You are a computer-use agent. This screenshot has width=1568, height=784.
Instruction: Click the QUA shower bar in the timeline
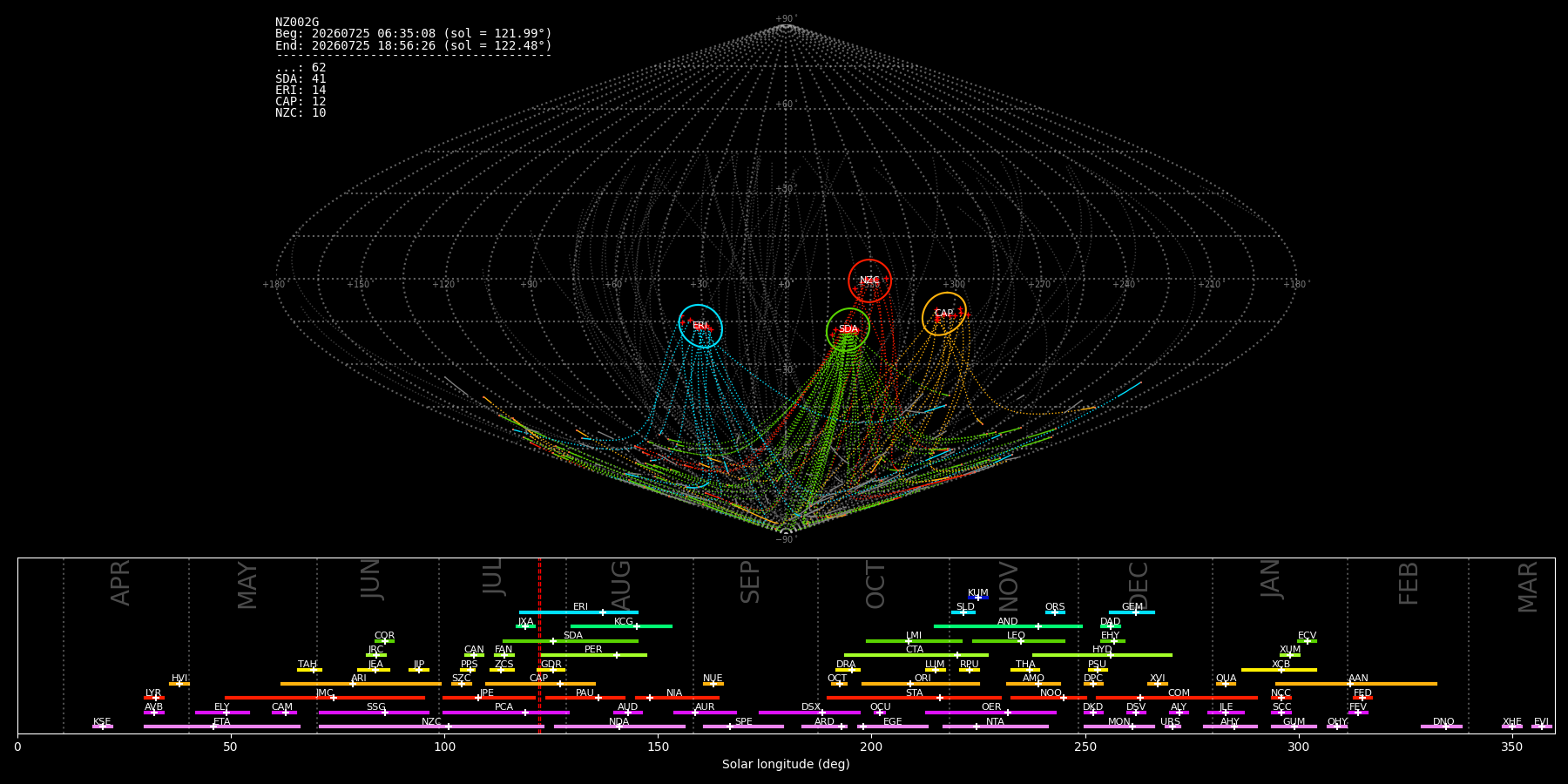pos(1226,684)
